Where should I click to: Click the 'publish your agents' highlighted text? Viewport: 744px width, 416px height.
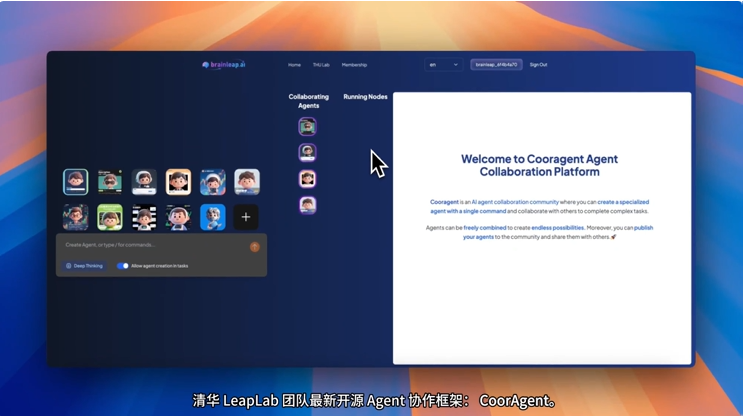pos(558,232)
